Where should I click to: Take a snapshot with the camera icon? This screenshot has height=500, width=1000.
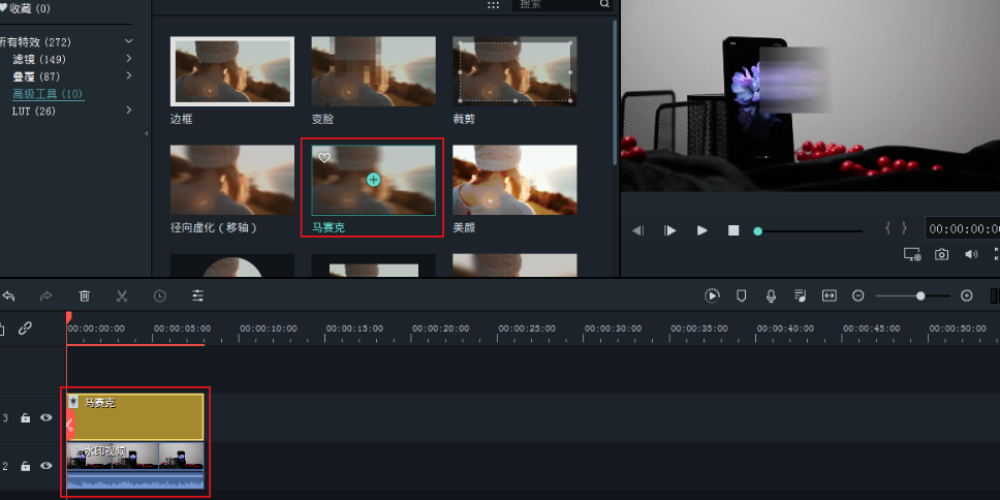pos(941,254)
